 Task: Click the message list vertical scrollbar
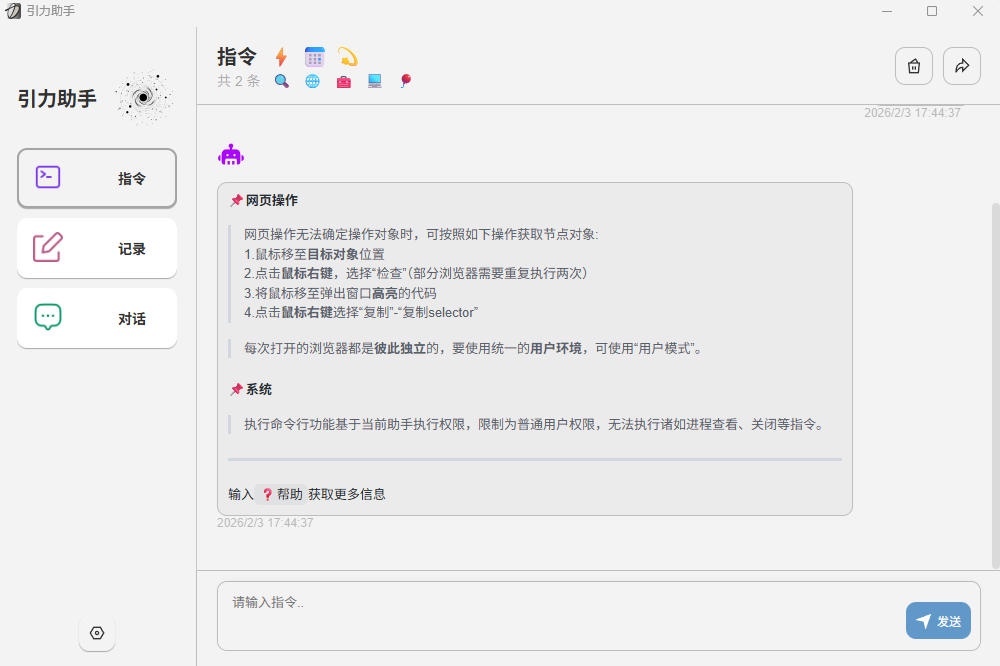click(996, 385)
